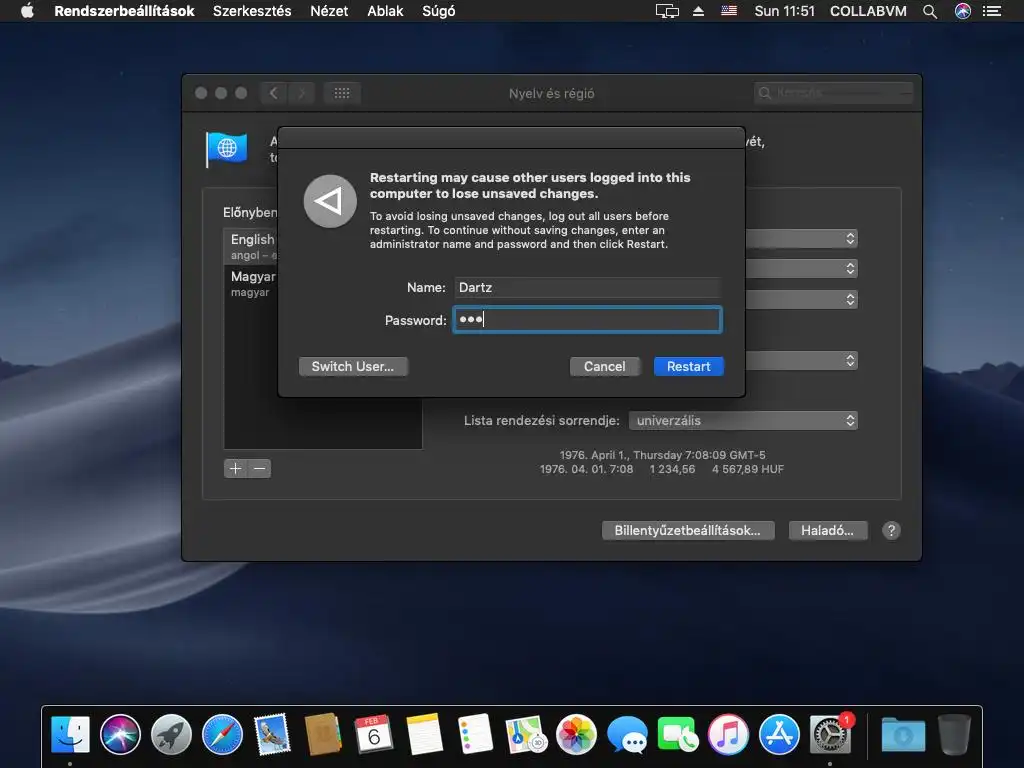
Task: Open Safari in the Dock
Action: point(222,734)
